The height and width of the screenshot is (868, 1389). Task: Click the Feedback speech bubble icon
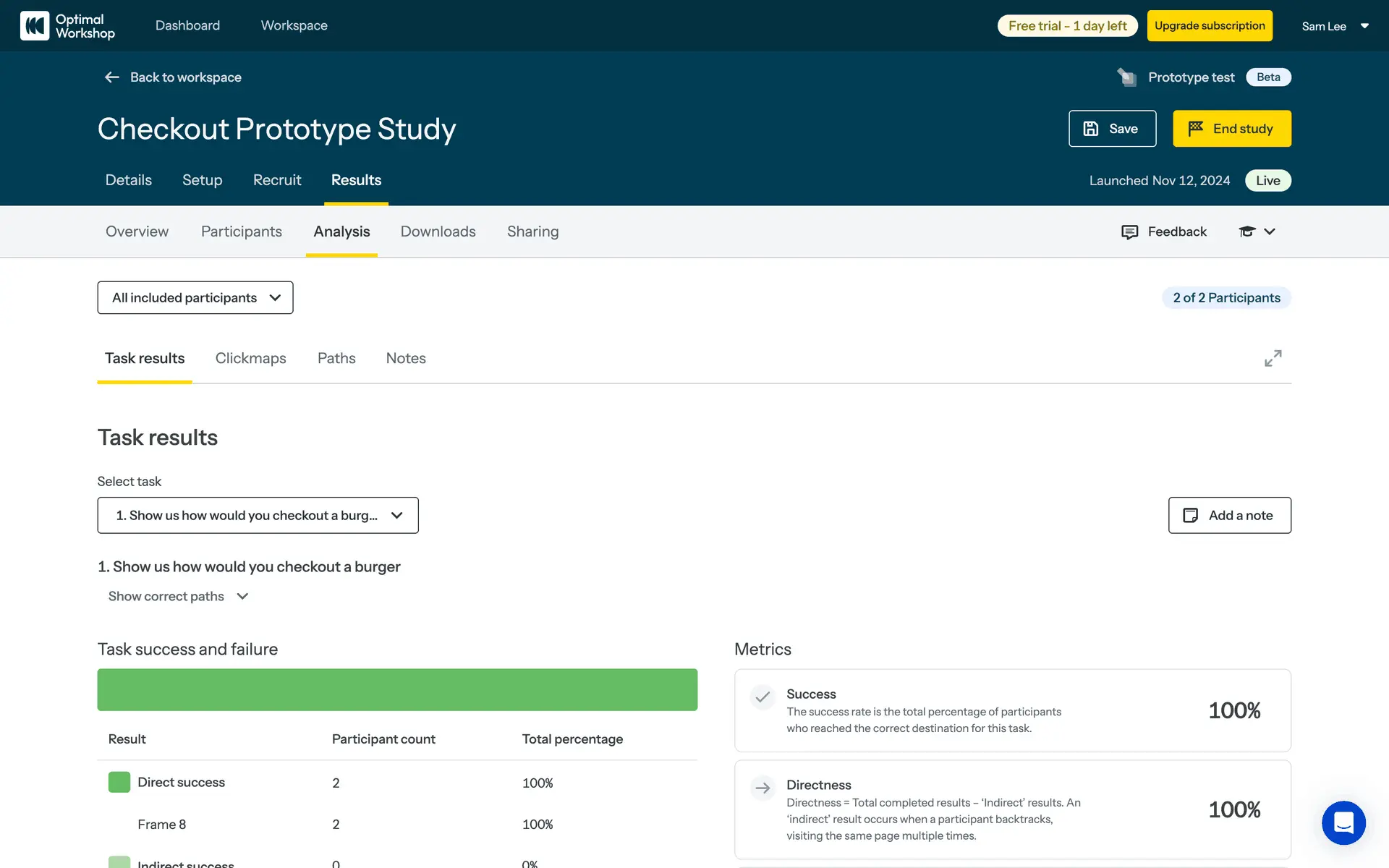(x=1129, y=231)
